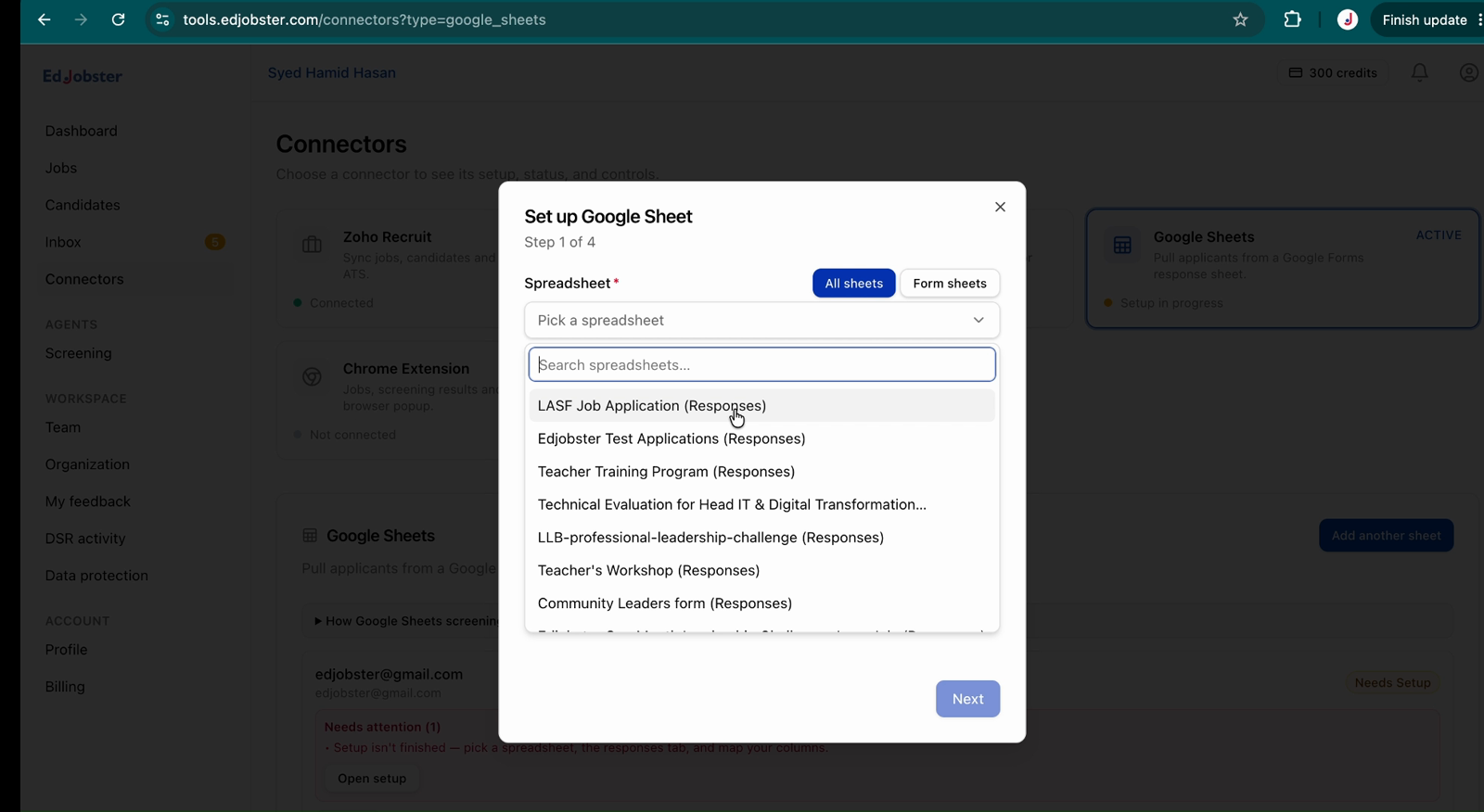1484x812 pixels.
Task: Open DSR activity in the sidebar
Action: [85, 539]
